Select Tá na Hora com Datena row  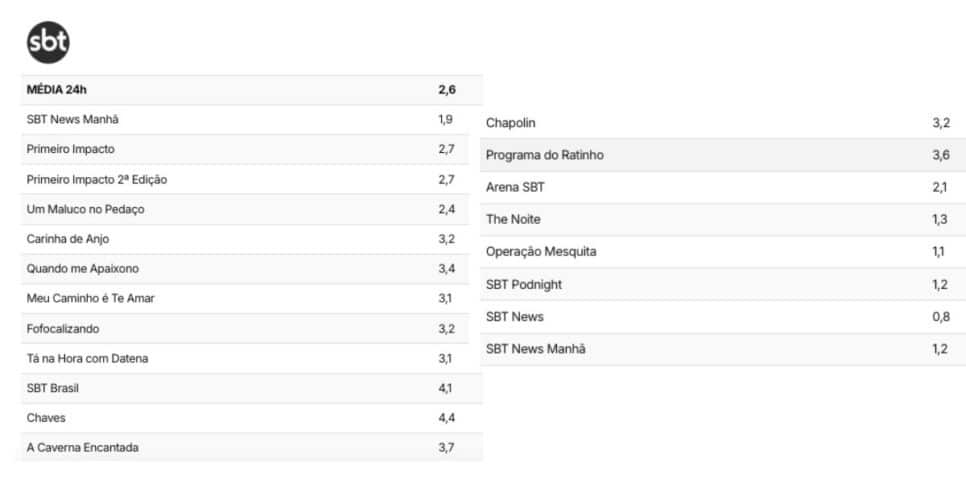[x=252, y=359]
